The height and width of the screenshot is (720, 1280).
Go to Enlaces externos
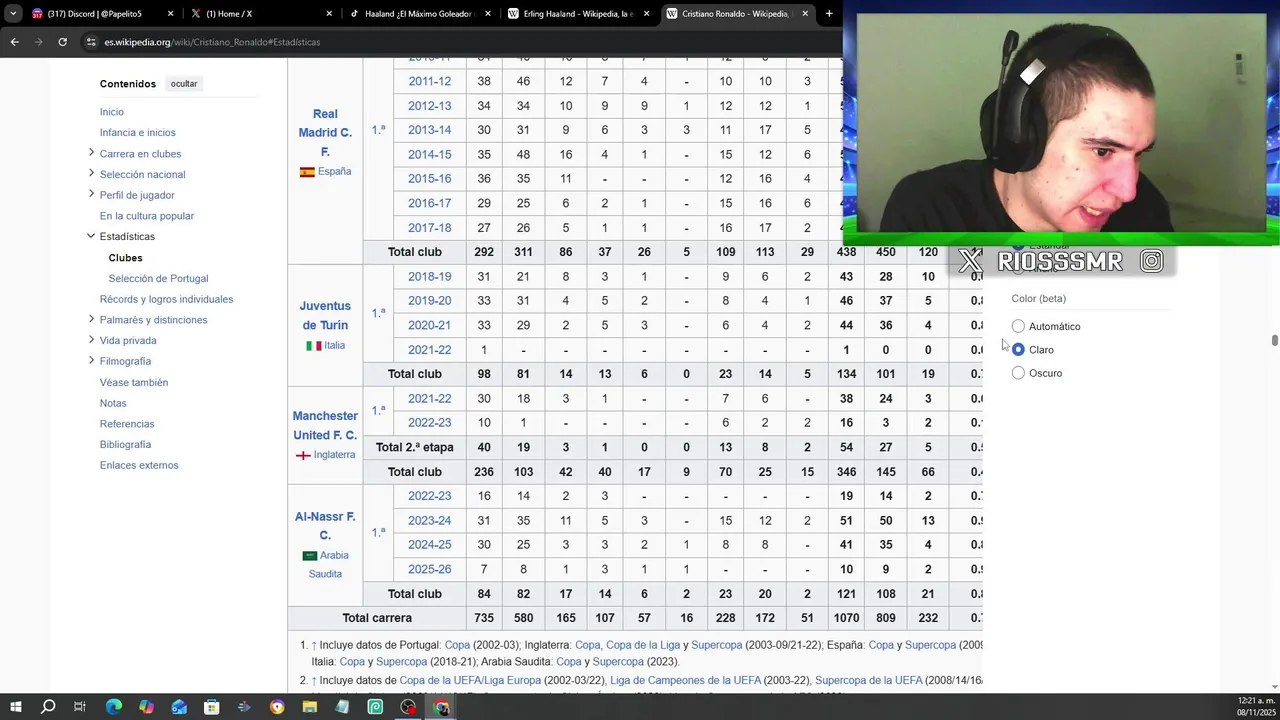click(x=139, y=465)
